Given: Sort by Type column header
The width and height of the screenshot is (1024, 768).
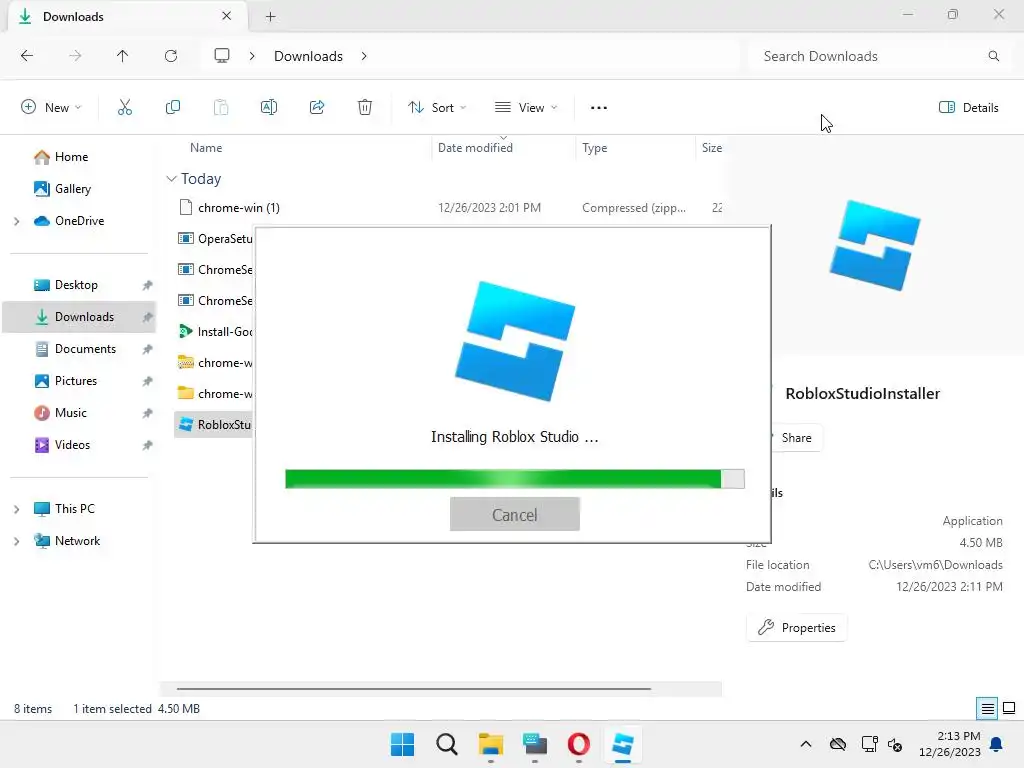Looking at the screenshot, I should 594,148.
